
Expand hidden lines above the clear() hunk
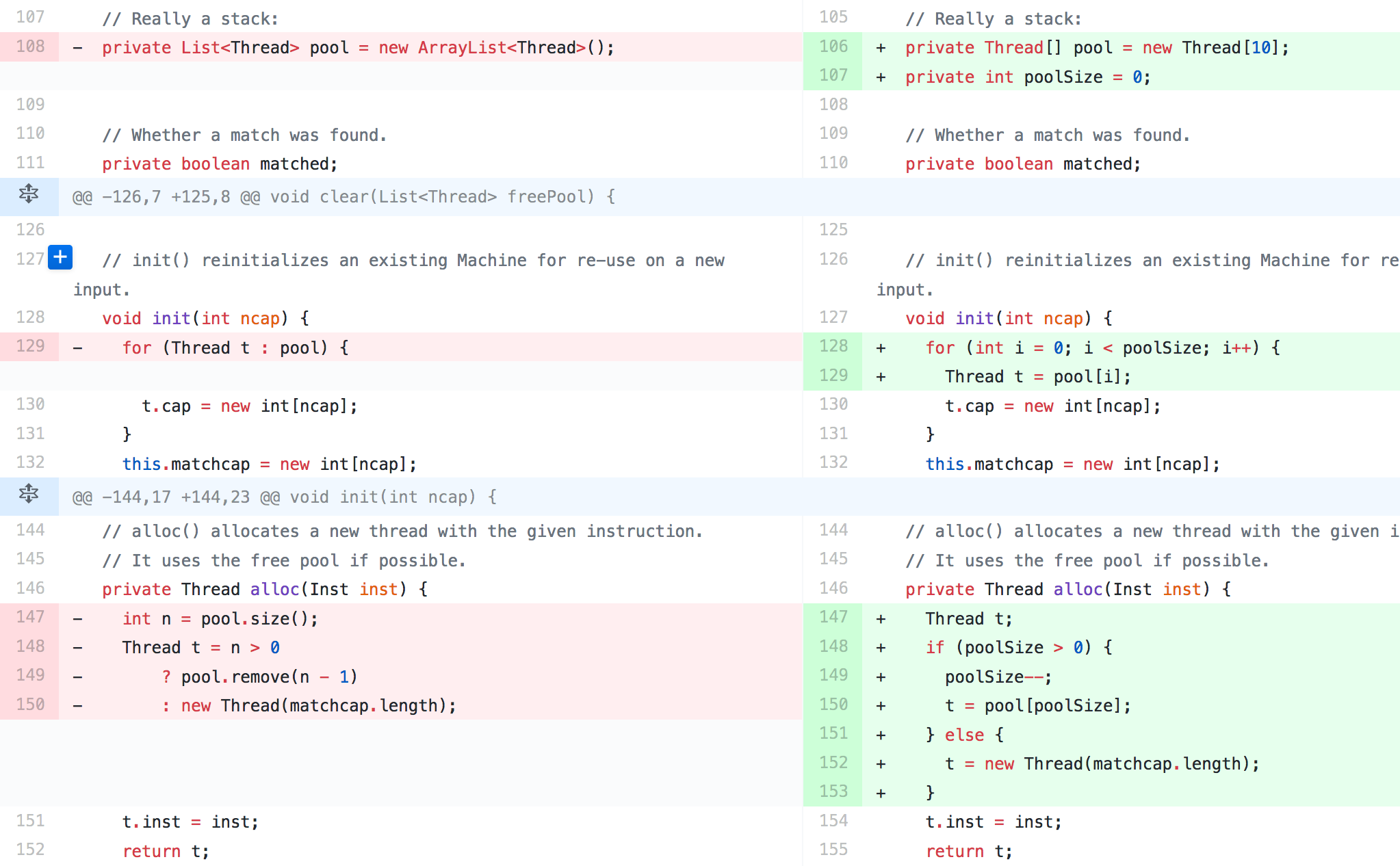tap(29, 195)
